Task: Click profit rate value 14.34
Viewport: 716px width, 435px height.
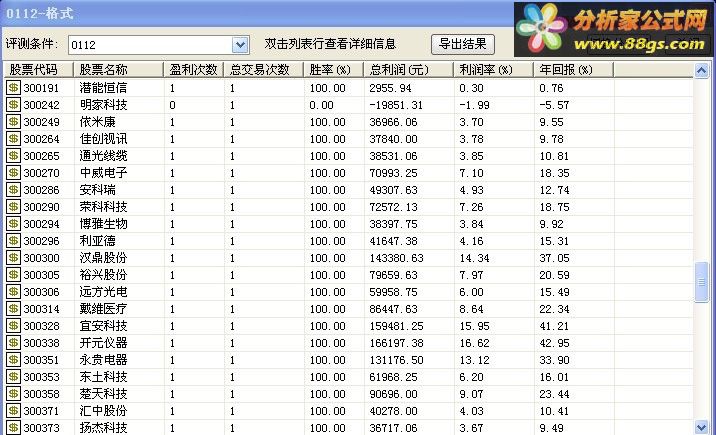Action: pyautogui.click(x=474, y=258)
